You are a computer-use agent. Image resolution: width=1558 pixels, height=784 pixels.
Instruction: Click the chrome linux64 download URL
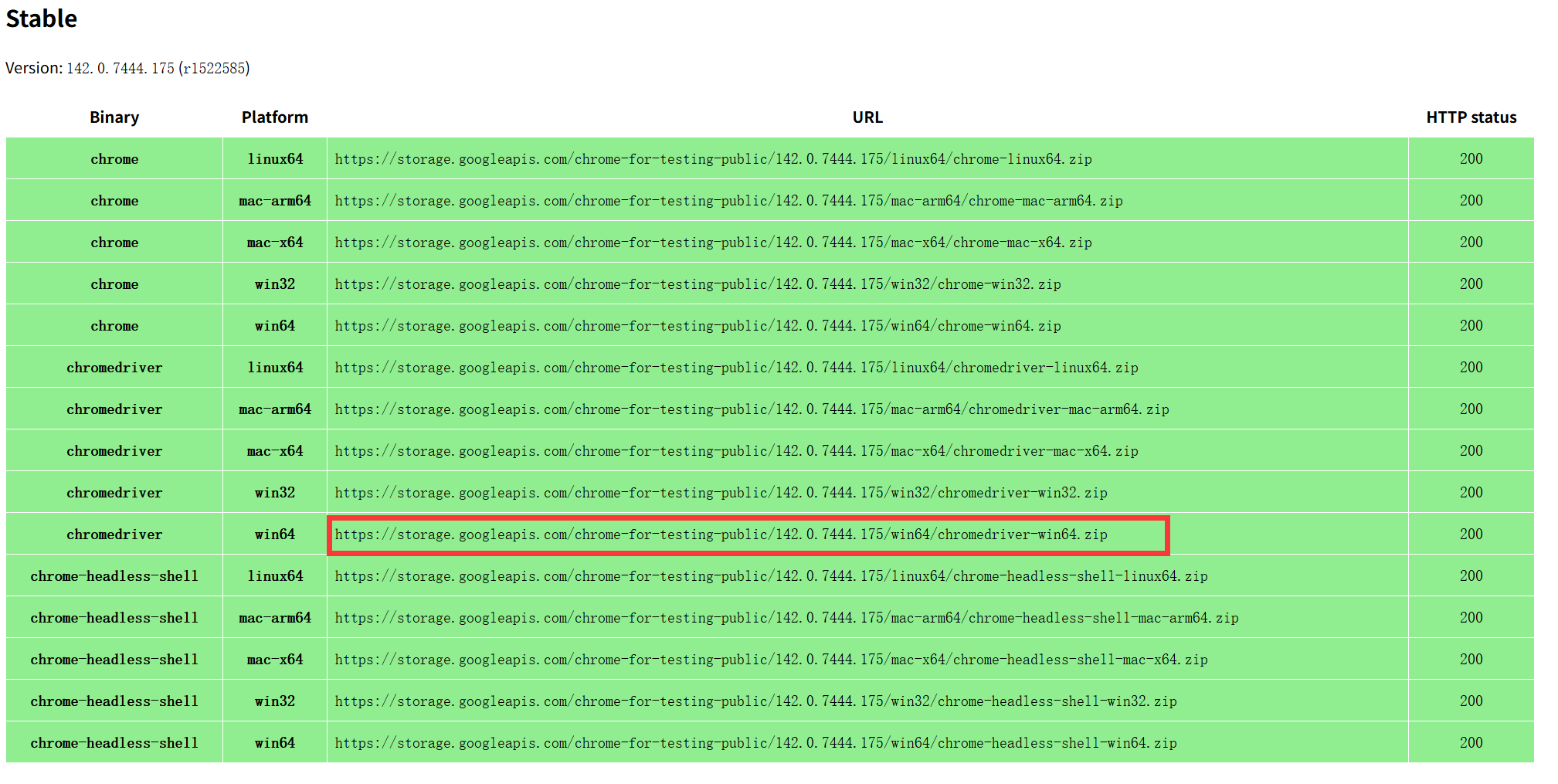pyautogui.click(x=713, y=159)
